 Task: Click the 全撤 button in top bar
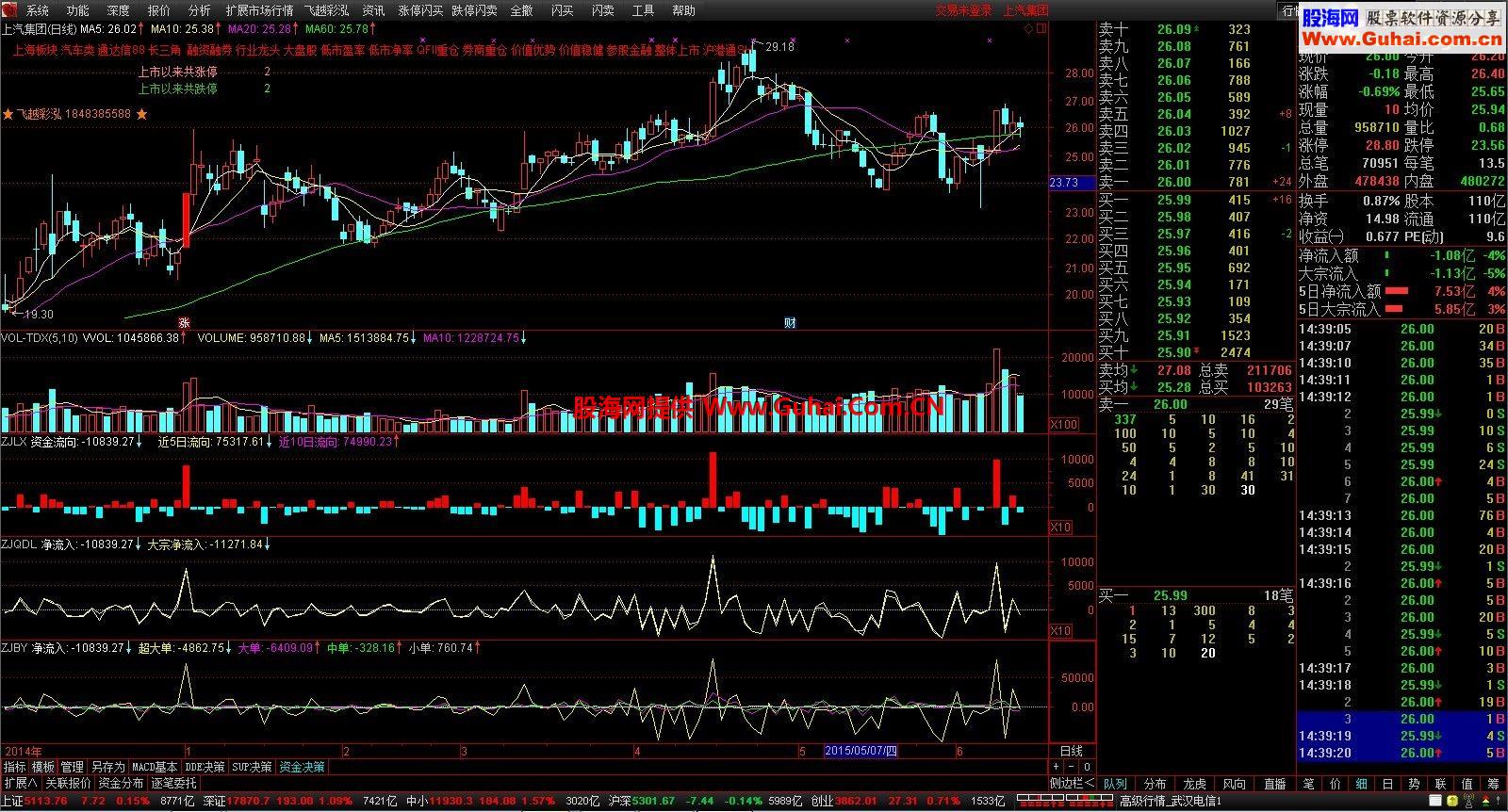[x=521, y=10]
